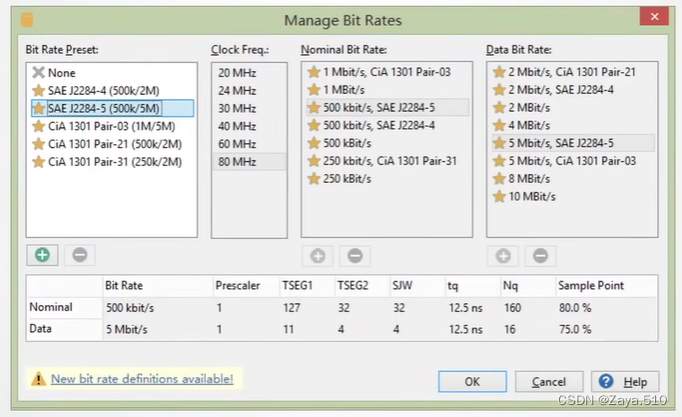Select data rate 2 Mbit/s, SAE J2284-4
The width and height of the screenshot is (682, 417).
point(572,90)
